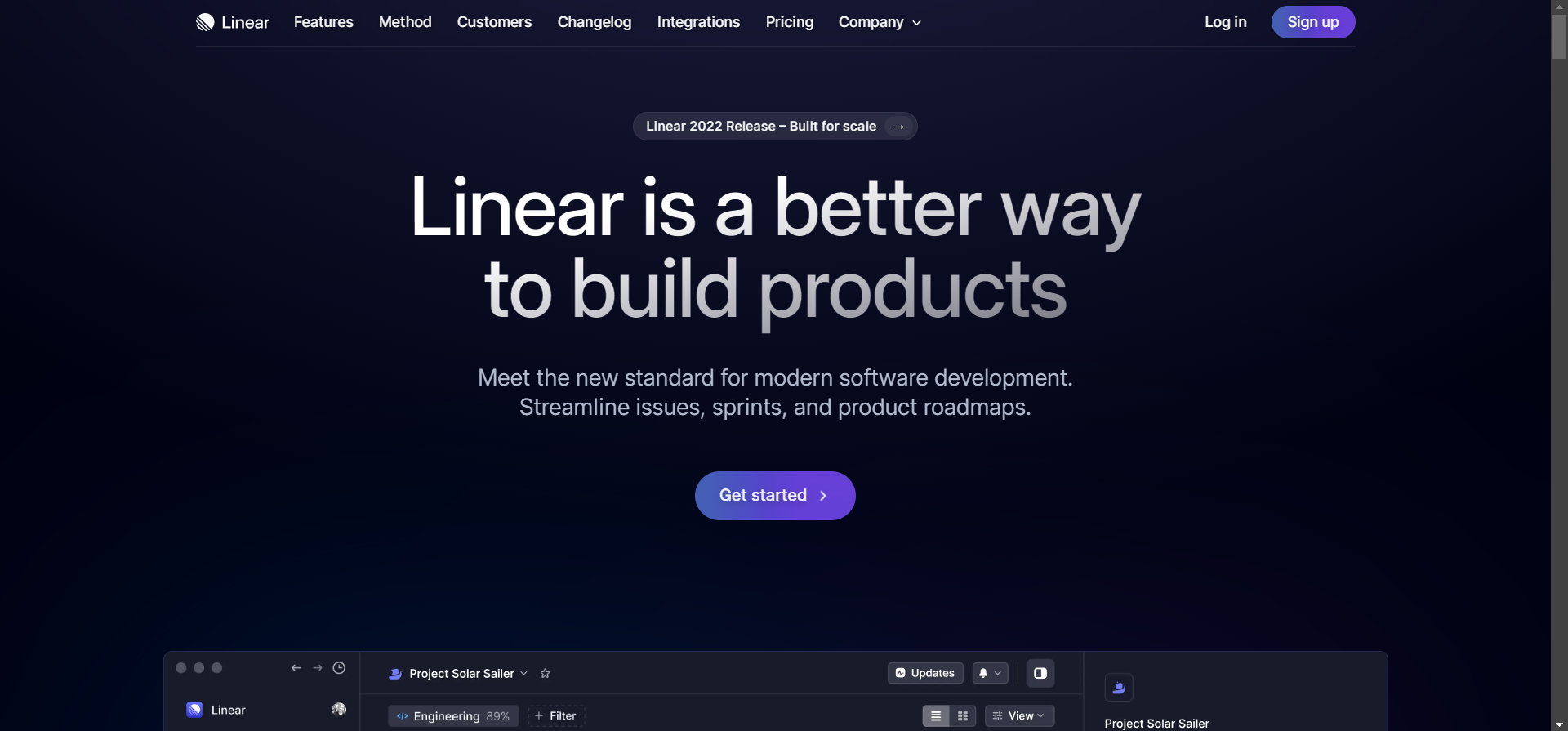The image size is (1568, 731).
Task: Click the Get started button
Action: pyautogui.click(x=775, y=496)
